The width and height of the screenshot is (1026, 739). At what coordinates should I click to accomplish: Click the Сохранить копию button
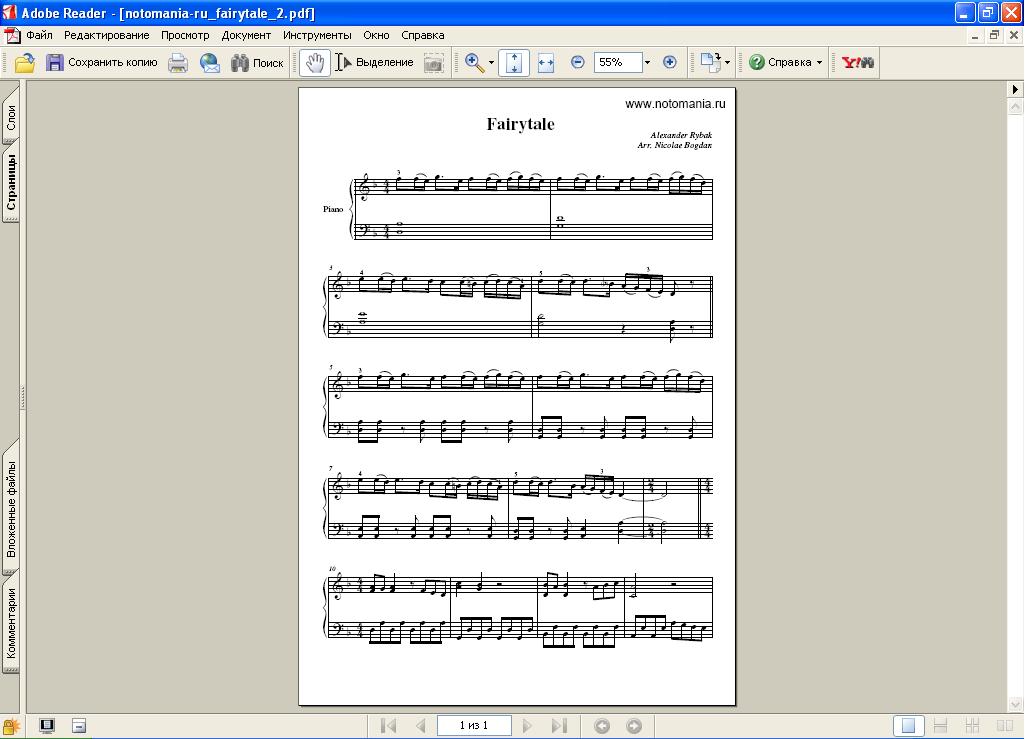(x=102, y=62)
